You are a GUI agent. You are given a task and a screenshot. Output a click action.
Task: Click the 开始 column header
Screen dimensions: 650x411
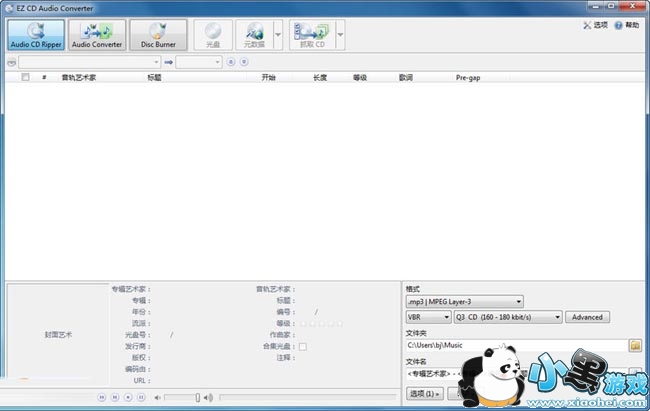[268, 78]
